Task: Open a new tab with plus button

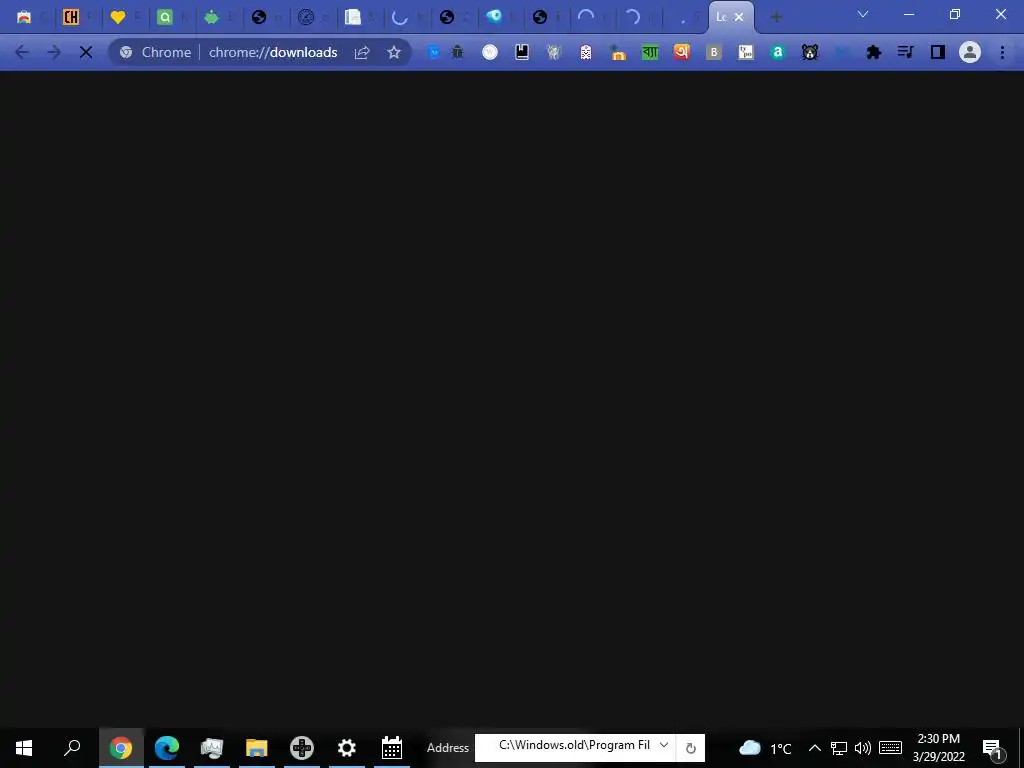Action: point(776,18)
